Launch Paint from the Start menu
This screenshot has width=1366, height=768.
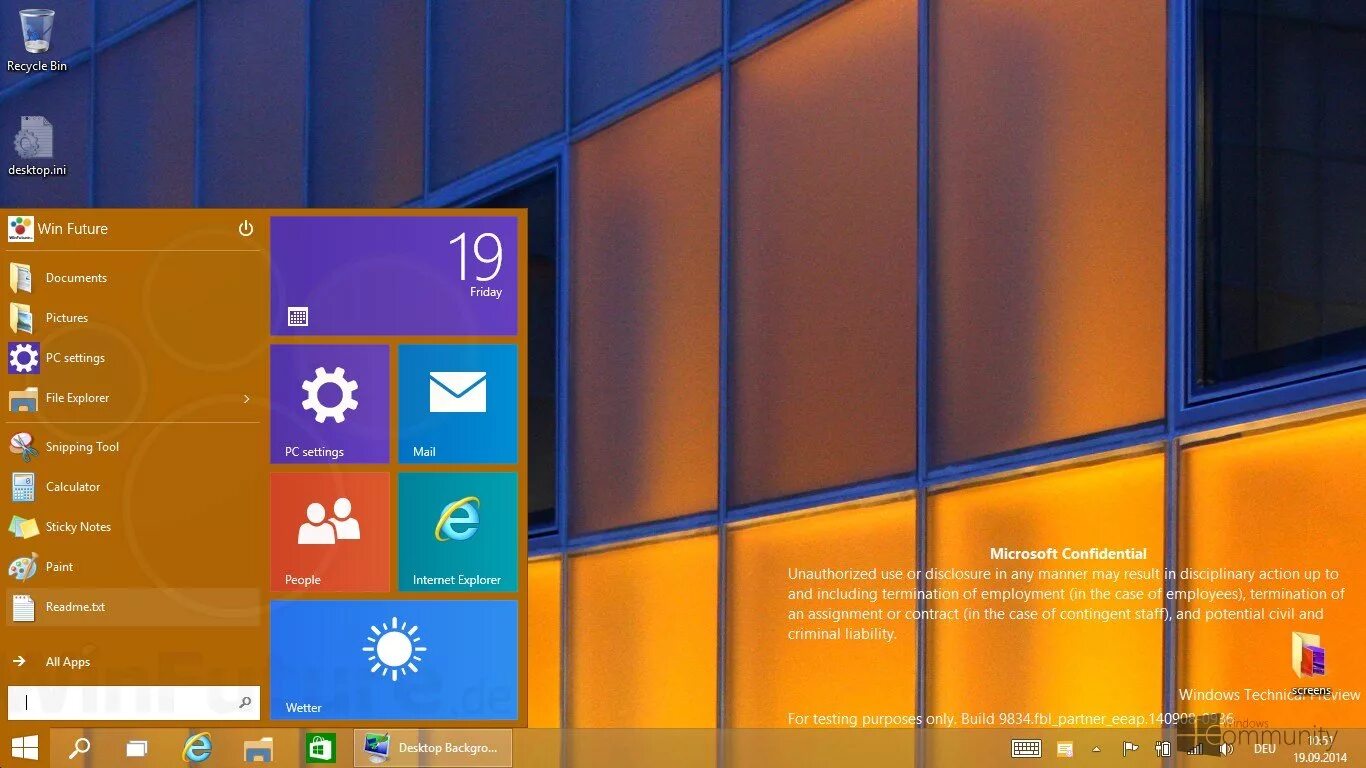click(133, 567)
